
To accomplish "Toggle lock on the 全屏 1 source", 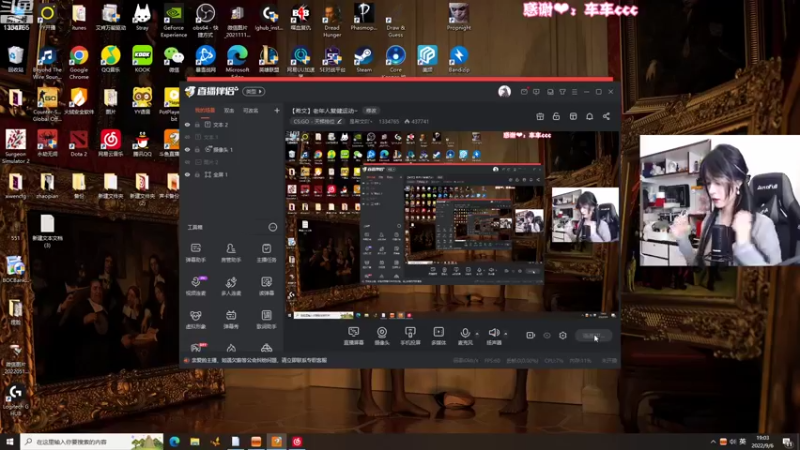I will click(x=197, y=174).
